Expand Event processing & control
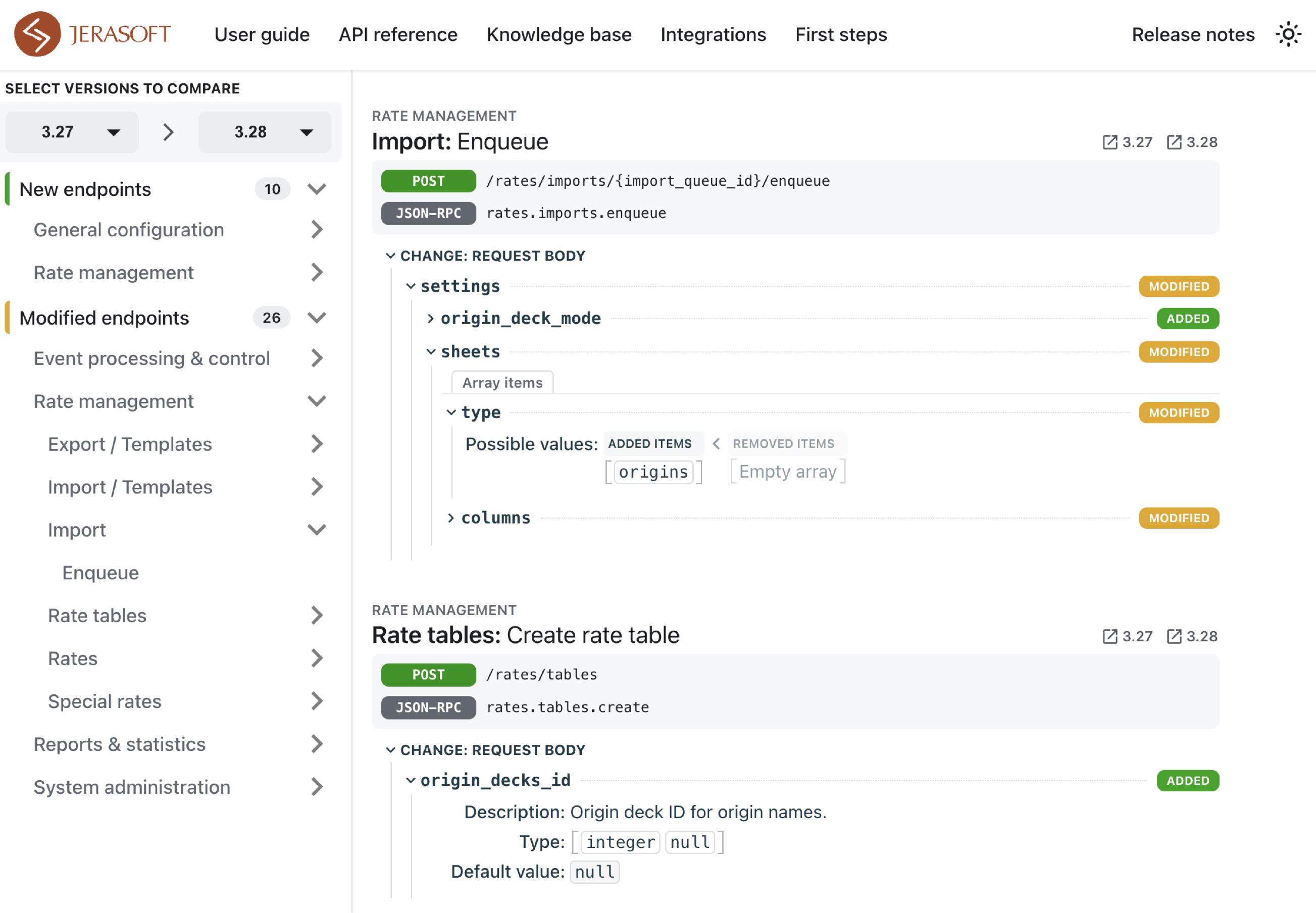 point(317,358)
